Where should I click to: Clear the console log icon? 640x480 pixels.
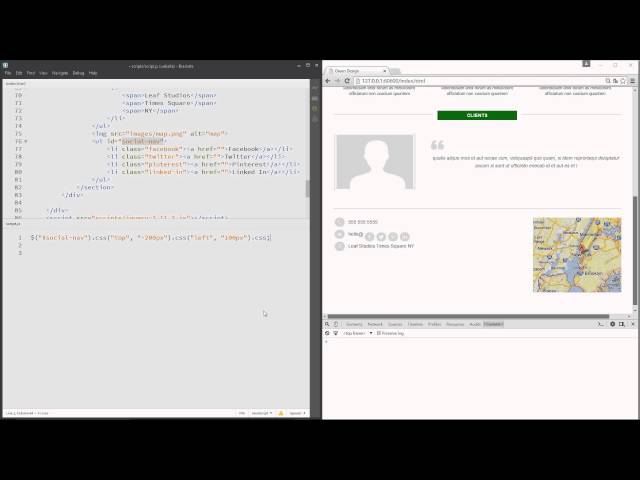tap(327, 333)
